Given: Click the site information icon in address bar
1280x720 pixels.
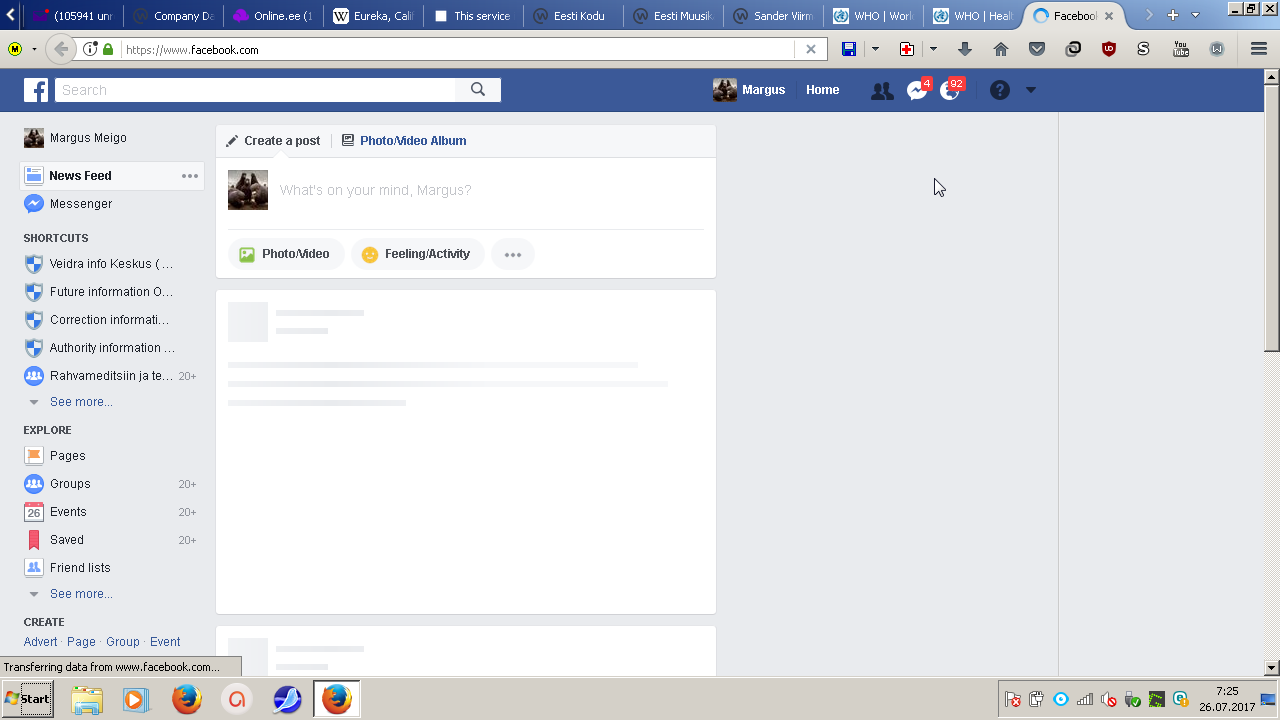Looking at the screenshot, I should [90, 49].
